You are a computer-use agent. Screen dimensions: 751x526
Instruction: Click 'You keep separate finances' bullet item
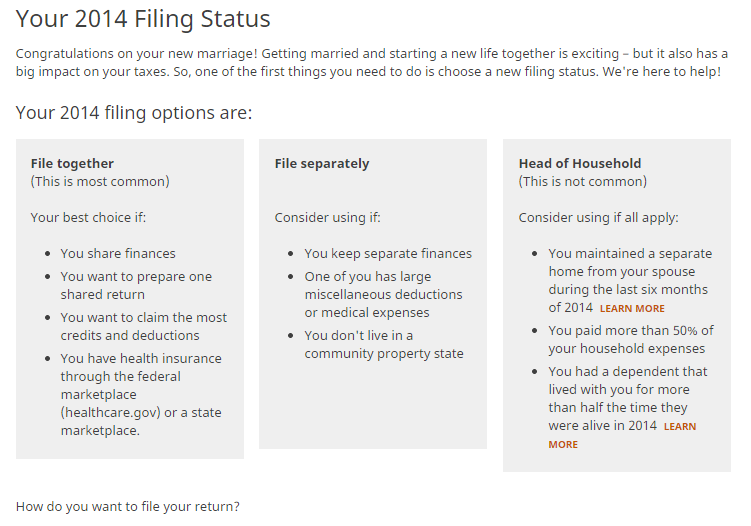pos(388,253)
